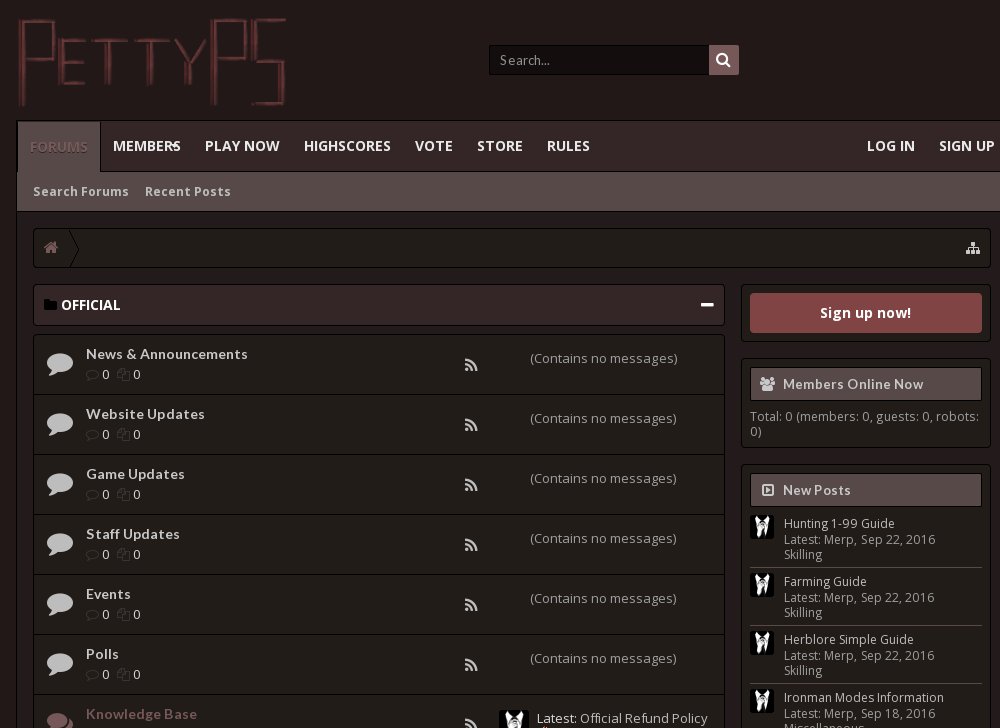Open the RULES section
Image resolution: width=1000 pixels, height=728 pixels.
tap(568, 146)
